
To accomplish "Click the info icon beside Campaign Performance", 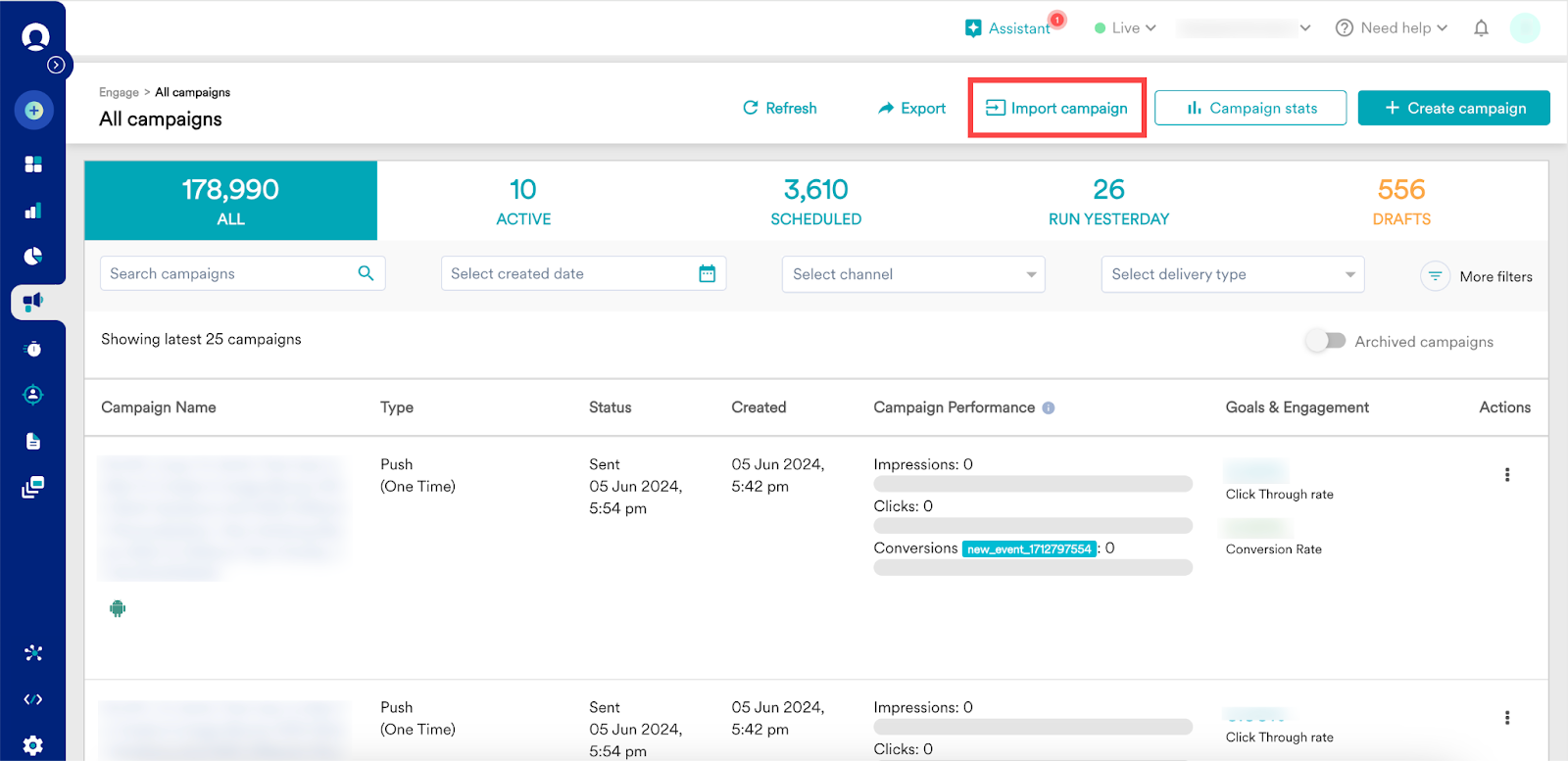I will (x=1049, y=407).
